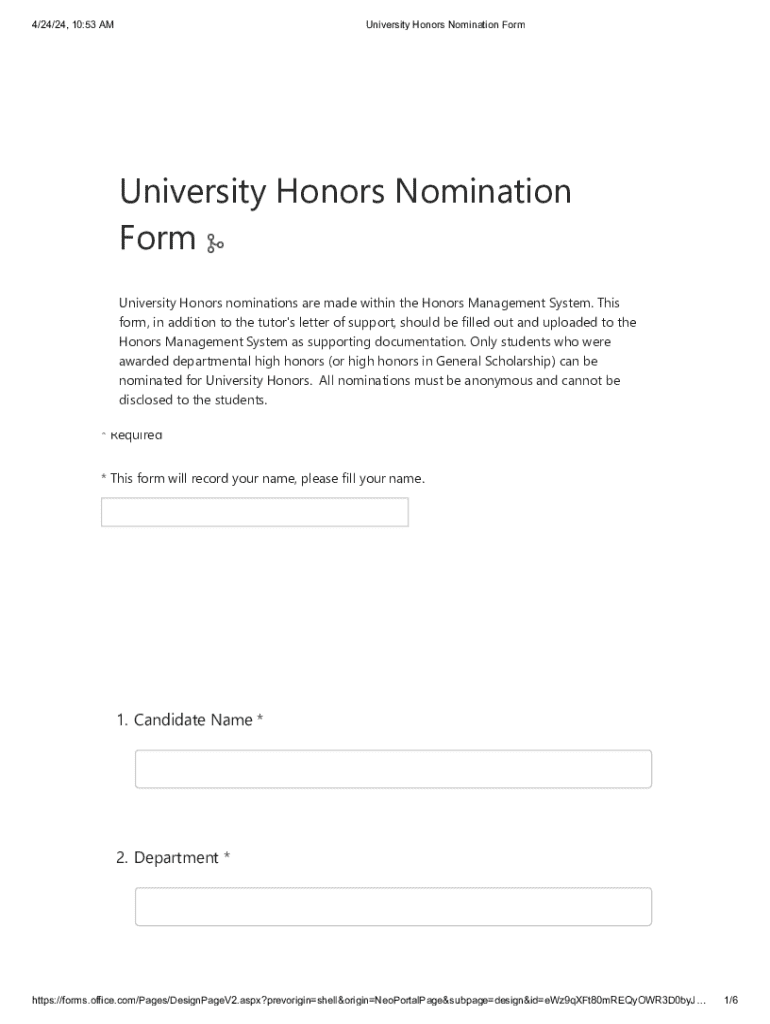This screenshot has height=1024, width=770.
Task: Focus the Candidate Name answer box
Action: pyautogui.click(x=393, y=769)
